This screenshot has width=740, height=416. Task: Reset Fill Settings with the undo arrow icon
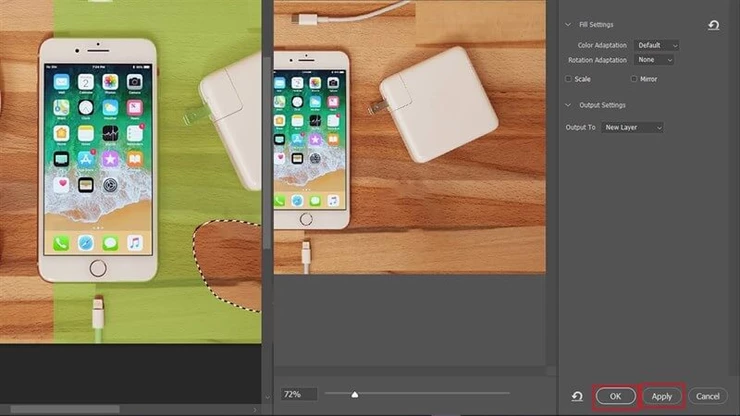[x=713, y=25]
